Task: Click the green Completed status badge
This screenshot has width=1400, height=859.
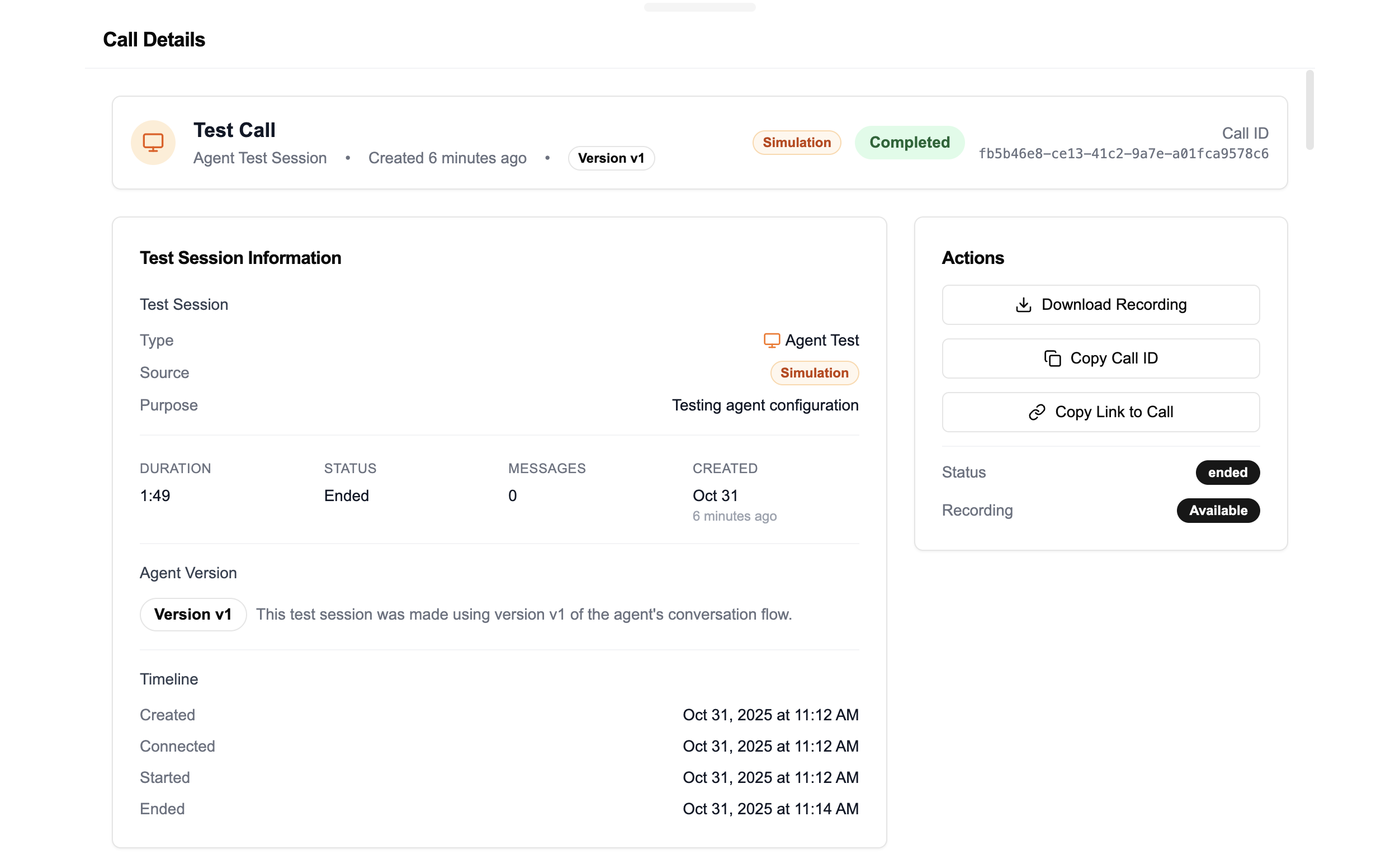Action: coord(909,142)
